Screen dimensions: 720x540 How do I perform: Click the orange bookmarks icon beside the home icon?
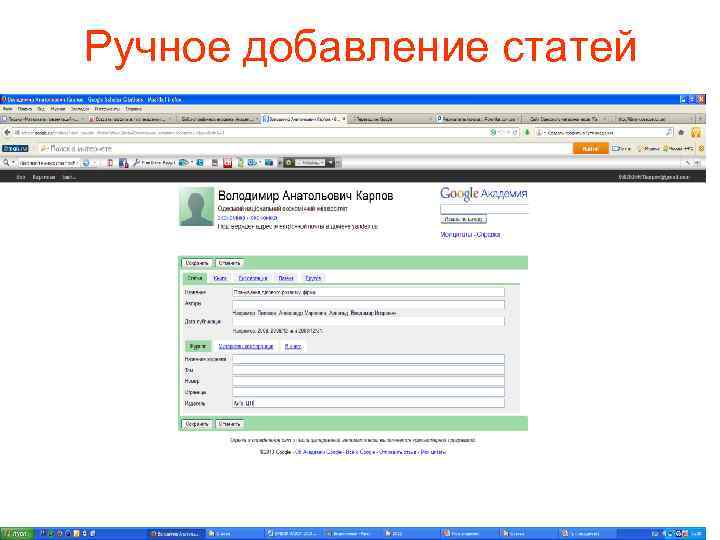pos(696,132)
